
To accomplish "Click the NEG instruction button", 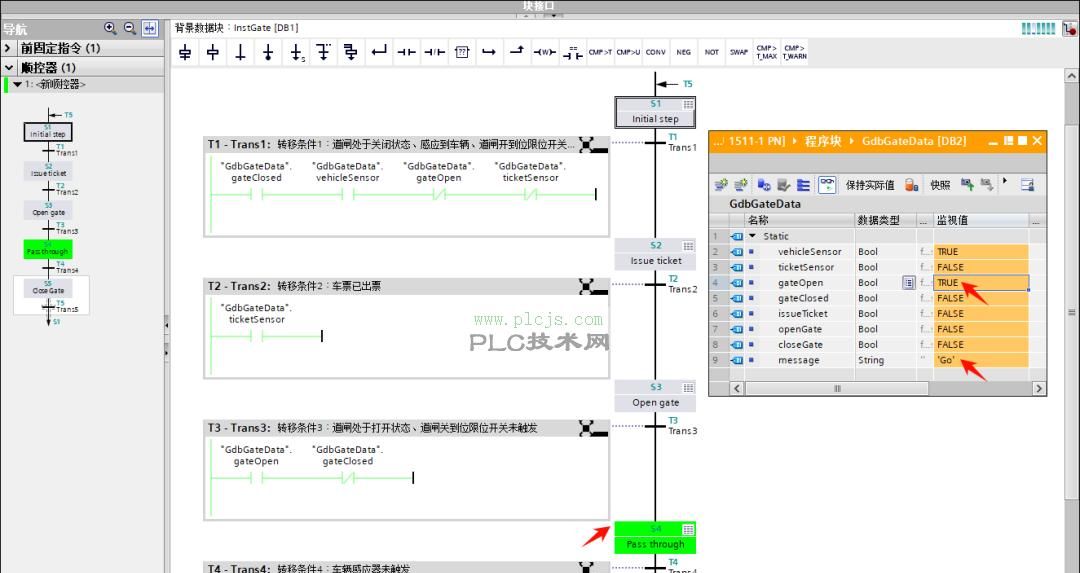I will pyautogui.click(x=683, y=52).
